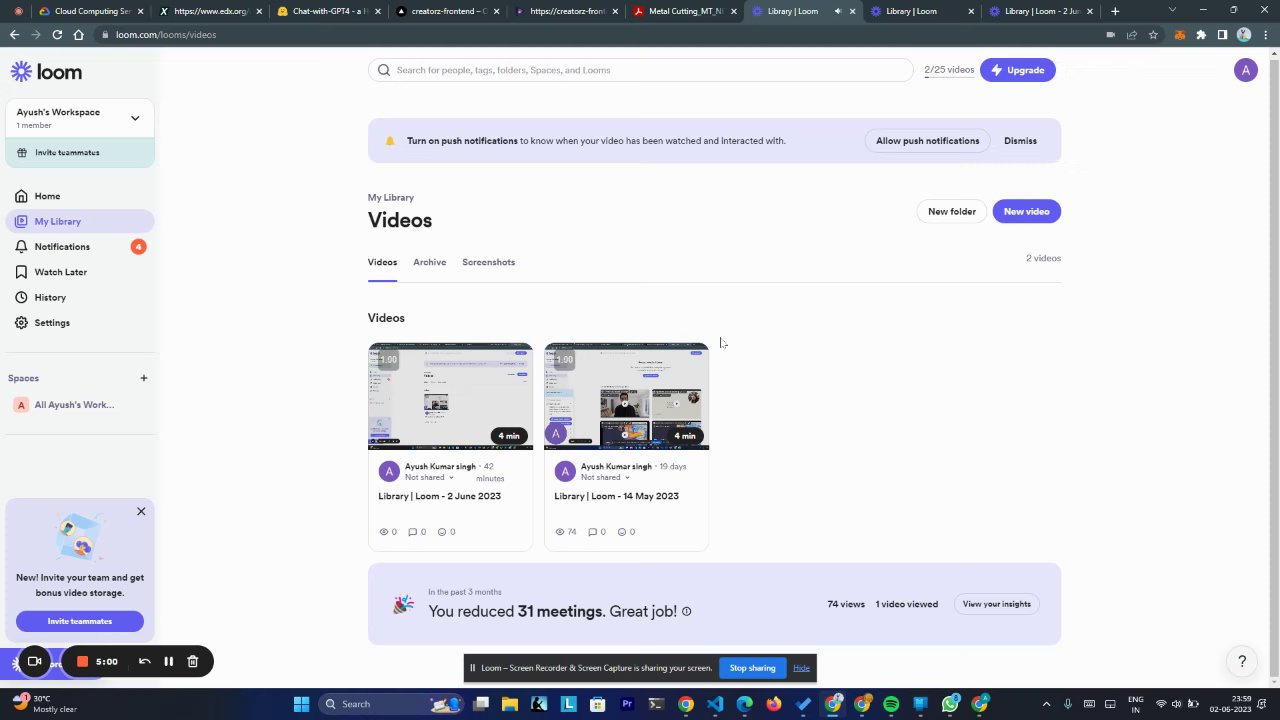Viewport: 1280px width, 720px height.
Task: Click the title Library | Loom - 14 May 2023
Action: 616,496
